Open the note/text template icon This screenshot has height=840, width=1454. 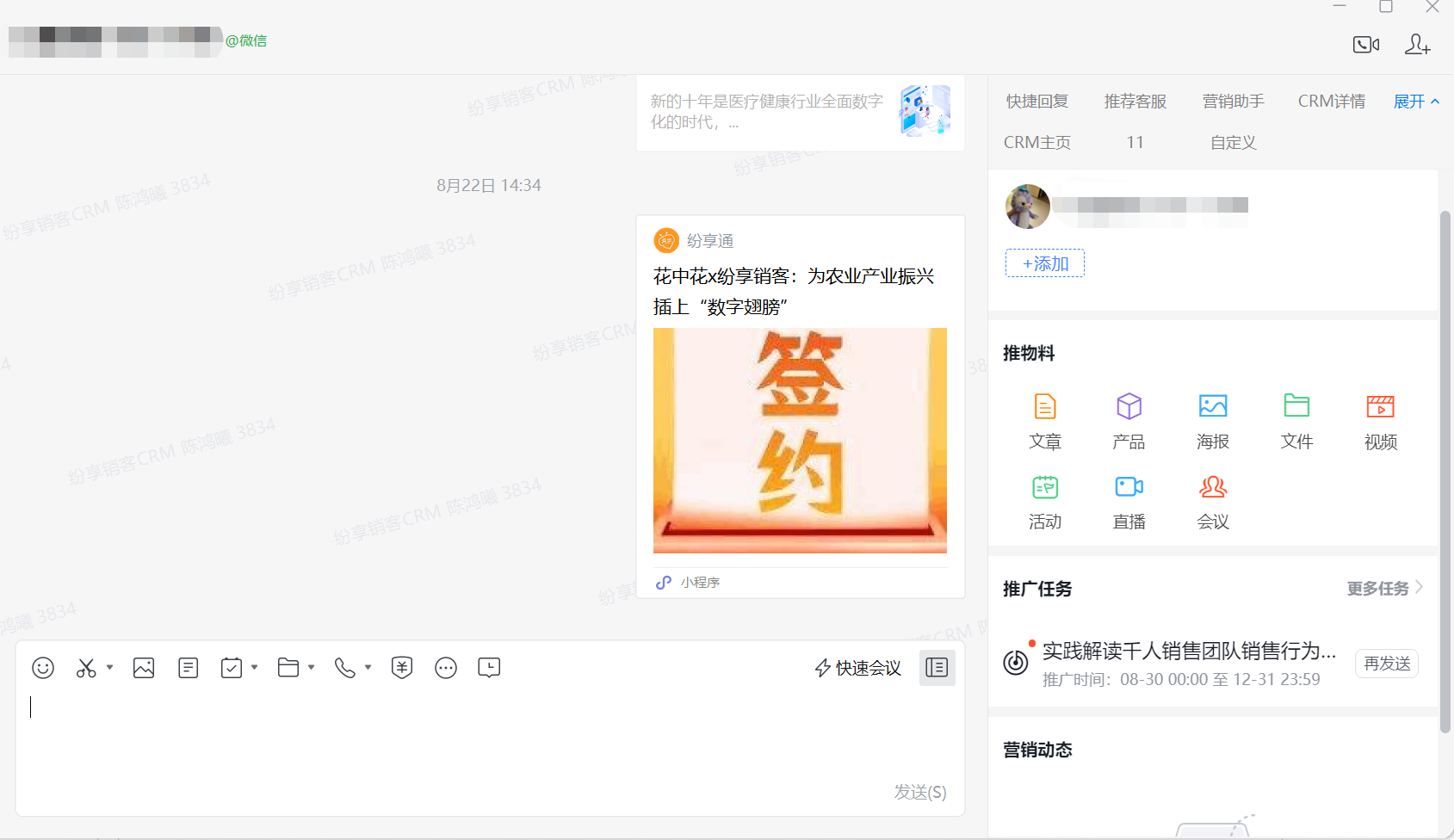188,668
